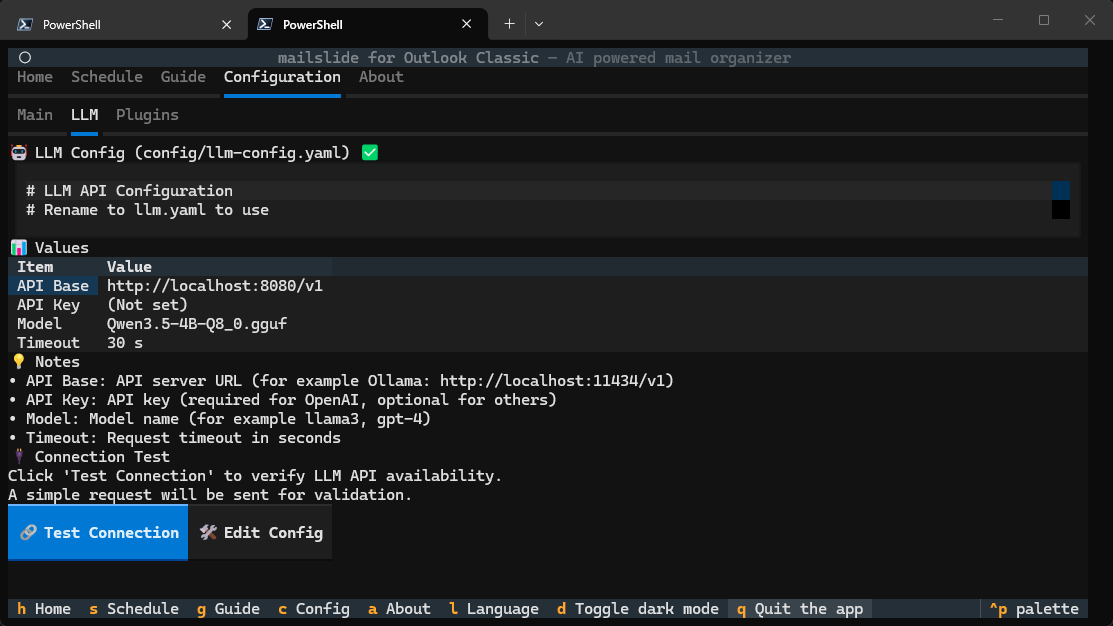Image resolution: width=1113 pixels, height=626 pixels.
Task: Open a new terminal tab with plus
Action: point(509,24)
